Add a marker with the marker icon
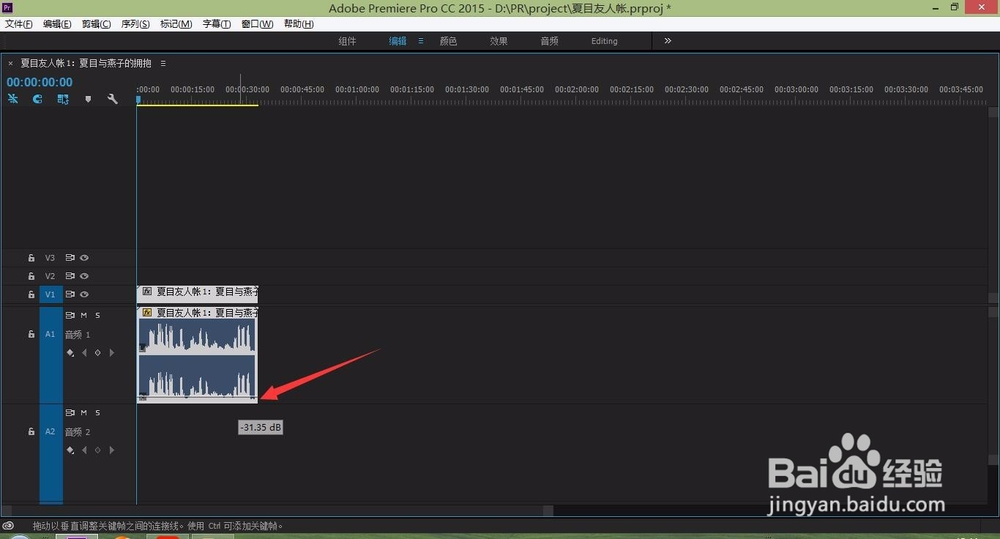This screenshot has width=1000, height=539. tap(88, 99)
